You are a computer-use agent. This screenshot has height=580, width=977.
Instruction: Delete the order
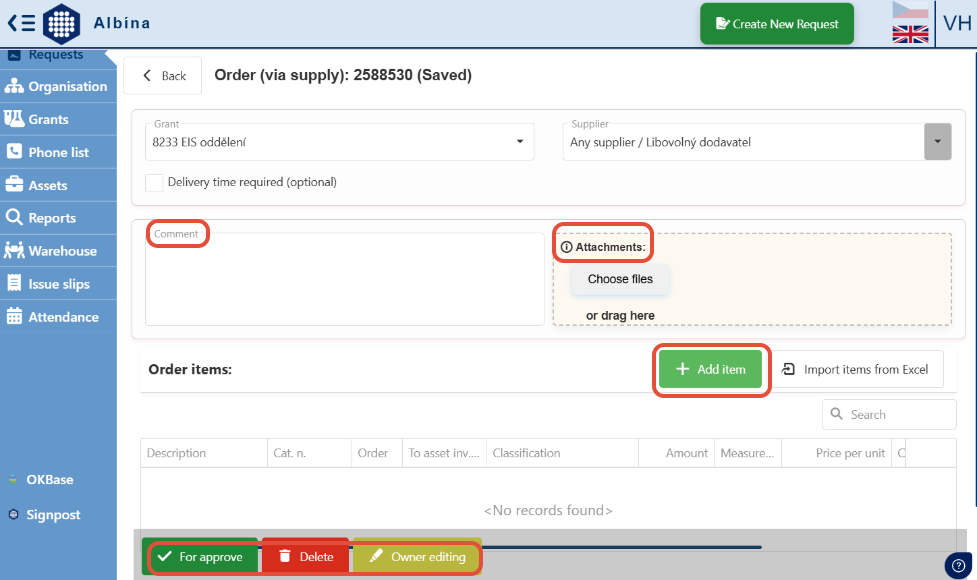(x=306, y=556)
